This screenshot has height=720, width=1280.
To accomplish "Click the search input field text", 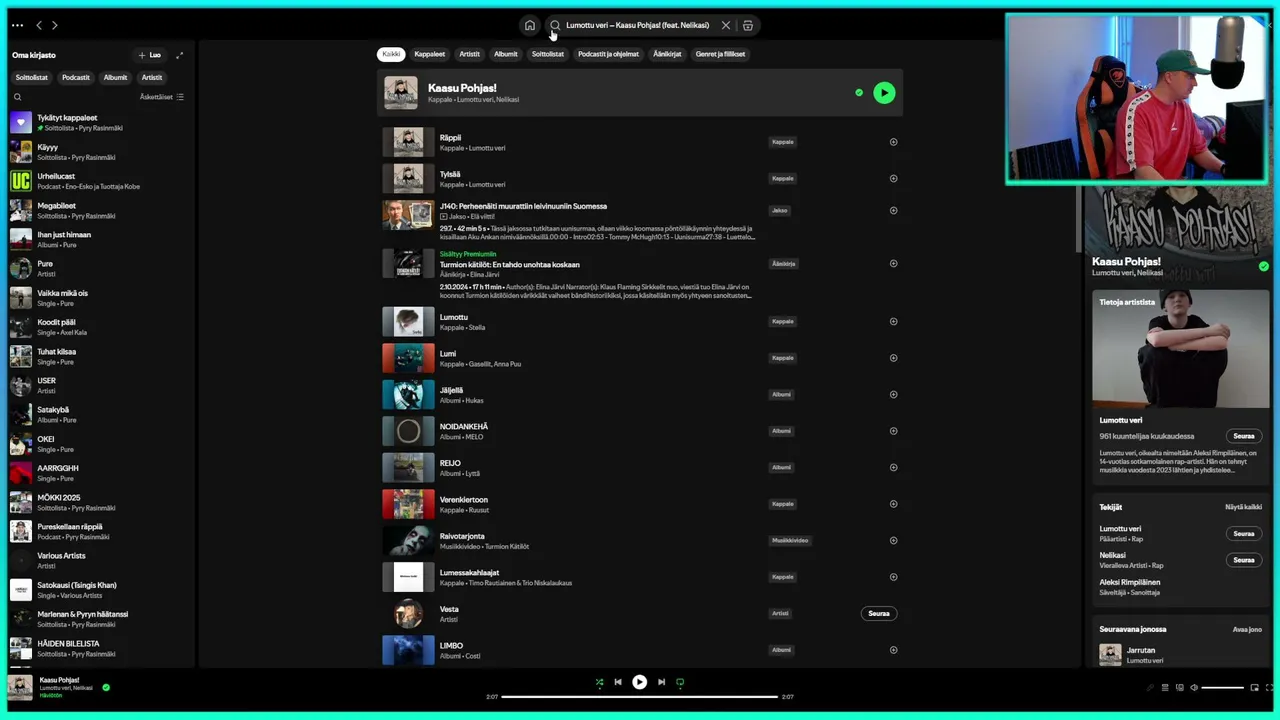I will coord(638,25).
